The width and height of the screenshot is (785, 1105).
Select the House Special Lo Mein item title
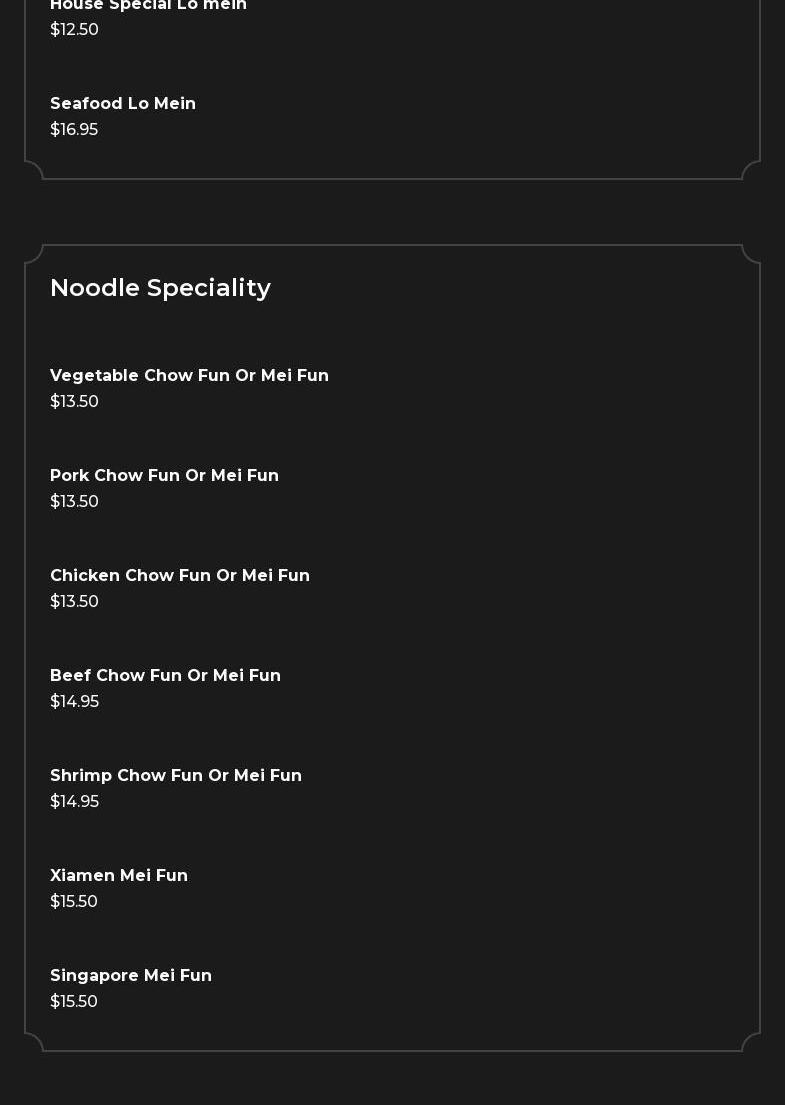pyautogui.click(x=148, y=6)
